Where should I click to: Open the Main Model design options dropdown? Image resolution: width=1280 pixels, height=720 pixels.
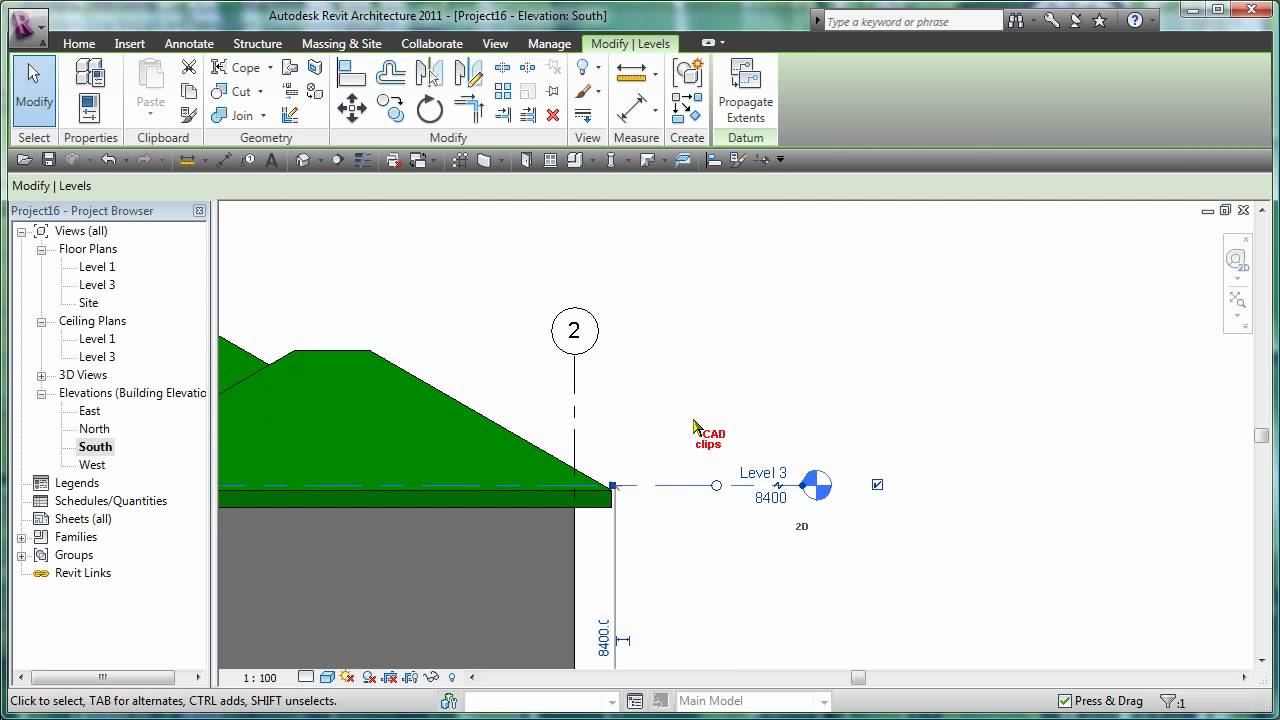[x=824, y=702]
